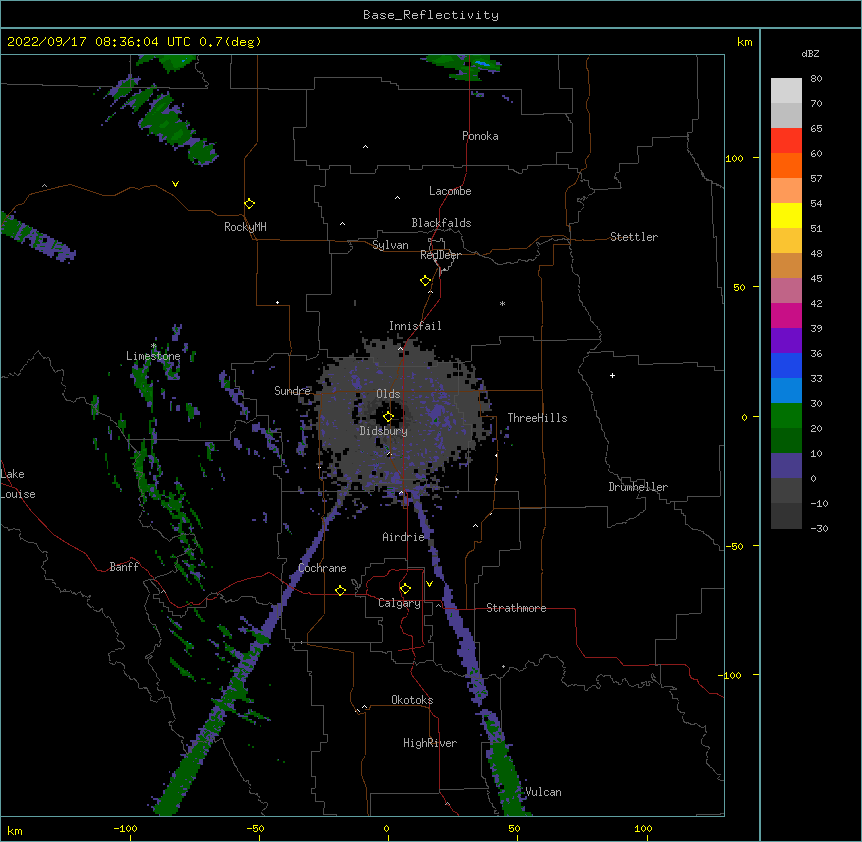Click the -100 tick label on bottom axis
Screen dimensions: 862x842
coord(126,828)
